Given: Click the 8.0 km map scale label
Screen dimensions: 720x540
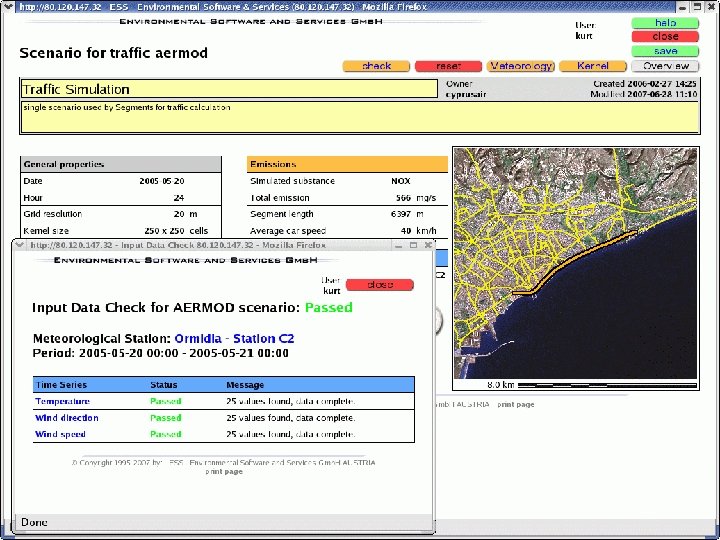Looking at the screenshot, I should point(501,385).
